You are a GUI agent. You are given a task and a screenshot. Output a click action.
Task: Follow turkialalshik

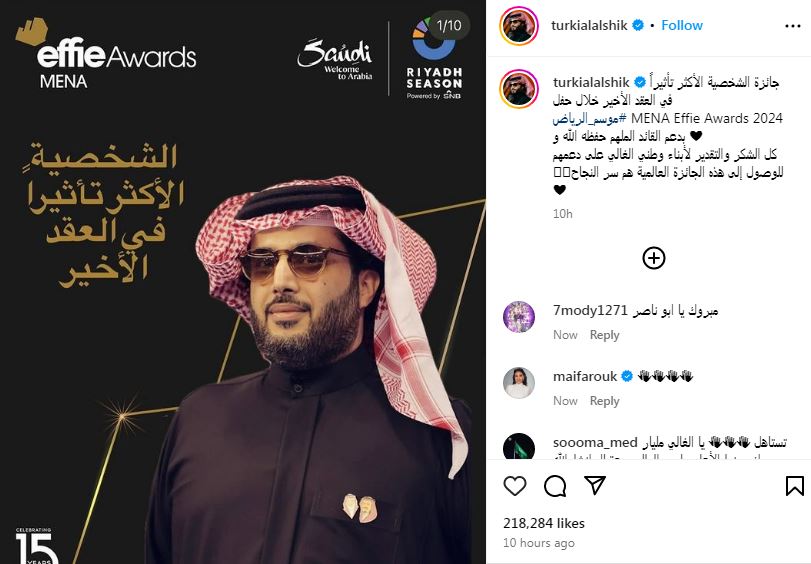tap(682, 25)
